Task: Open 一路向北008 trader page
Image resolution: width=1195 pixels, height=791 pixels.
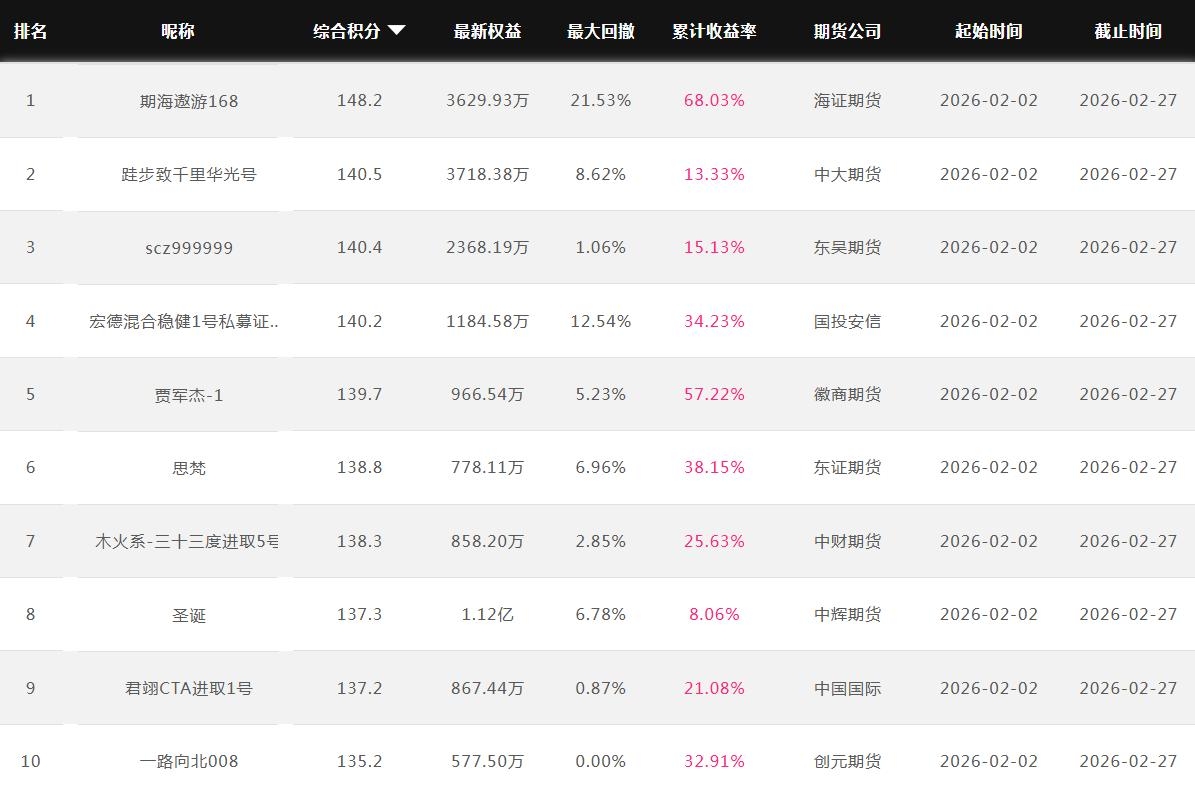Action: [x=189, y=762]
